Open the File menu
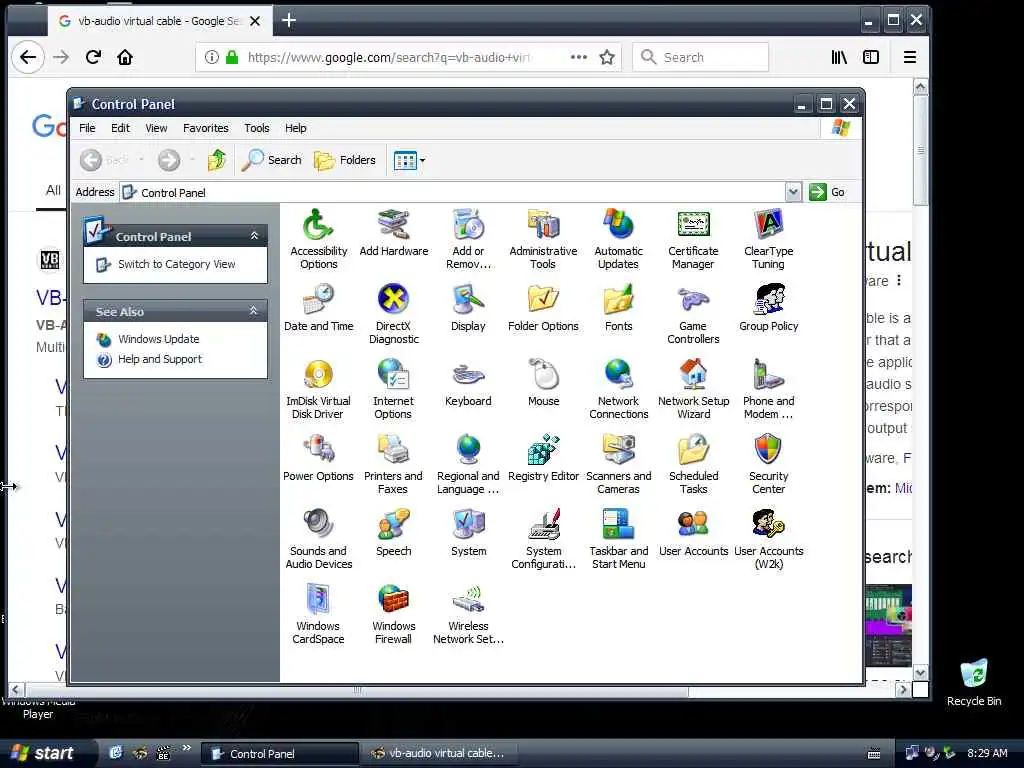 (x=87, y=128)
